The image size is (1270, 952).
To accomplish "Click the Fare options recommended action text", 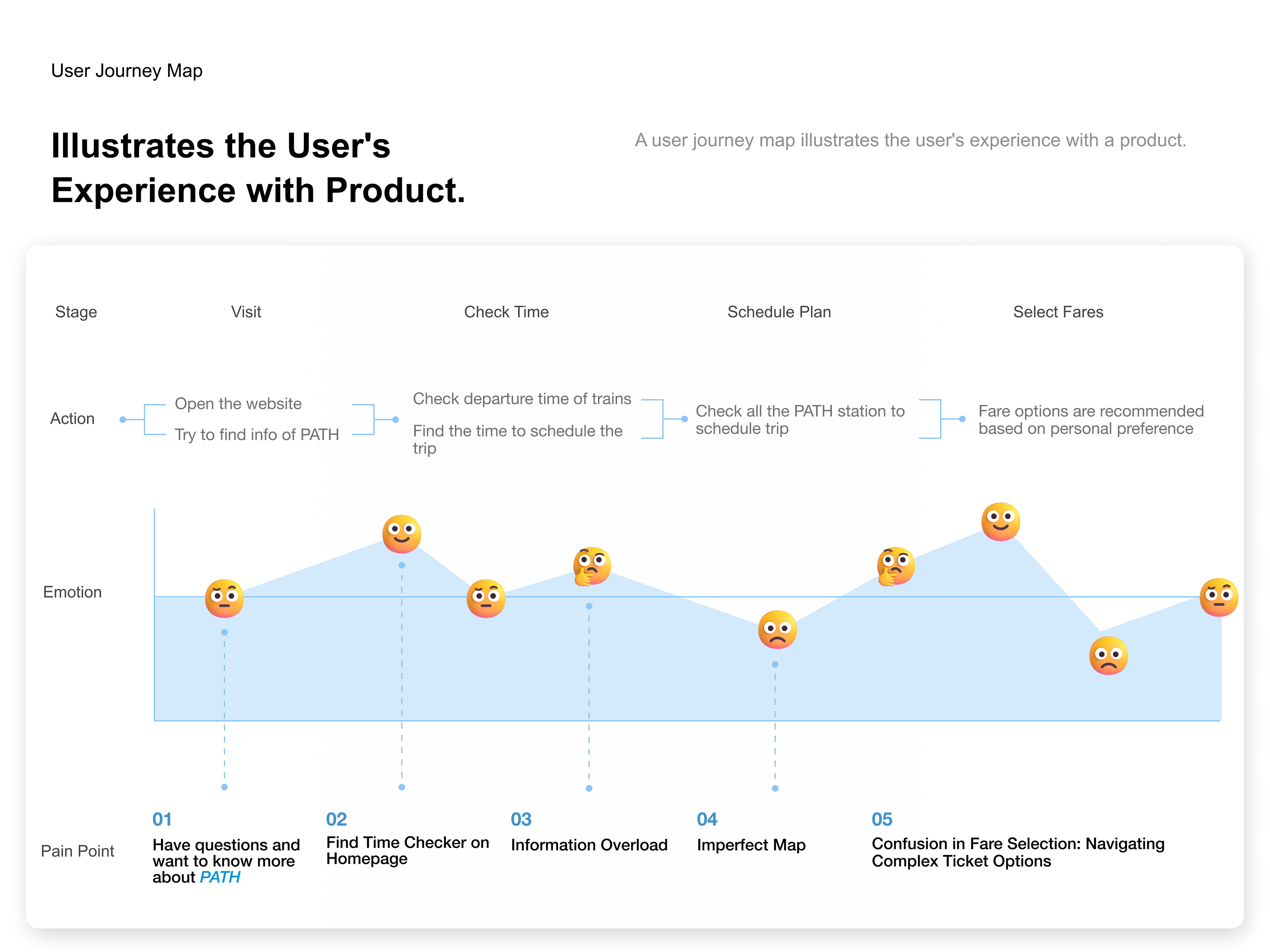I will [1090, 419].
